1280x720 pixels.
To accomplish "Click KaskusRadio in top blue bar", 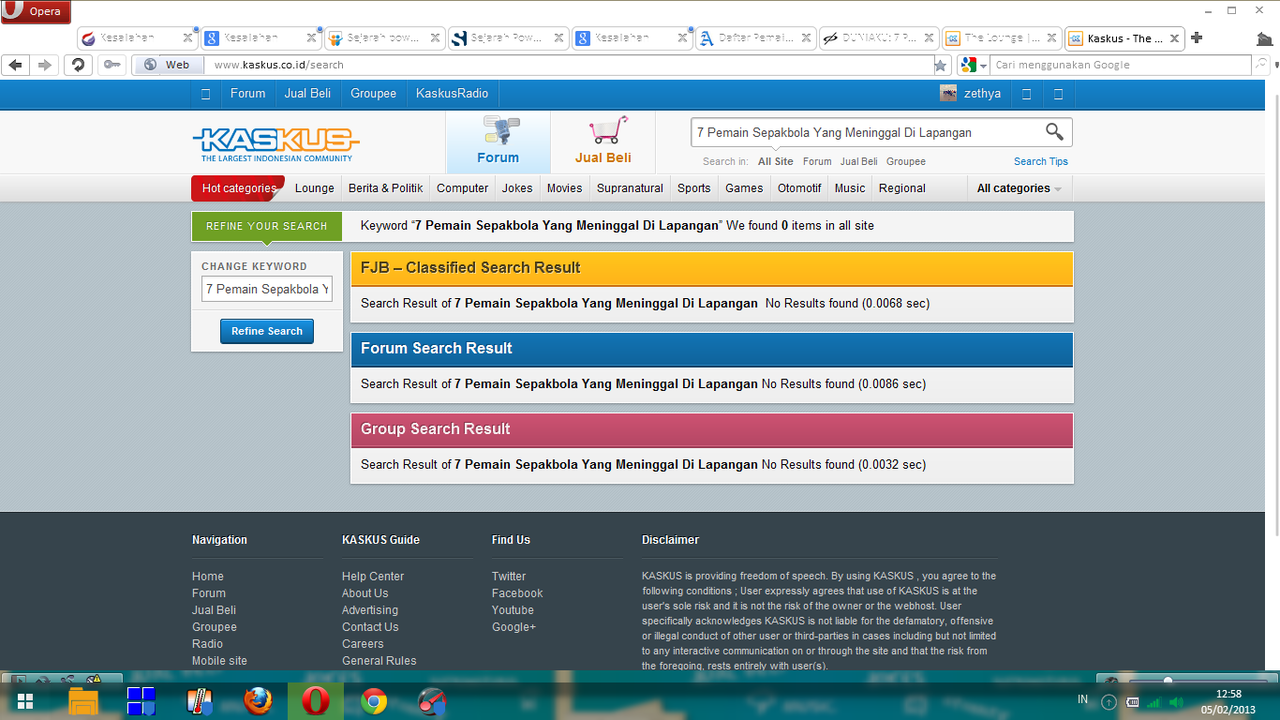I will [452, 93].
